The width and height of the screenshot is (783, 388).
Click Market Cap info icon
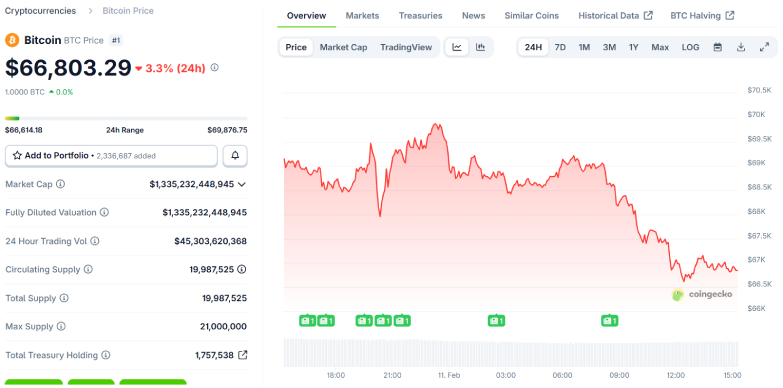click(x=60, y=184)
